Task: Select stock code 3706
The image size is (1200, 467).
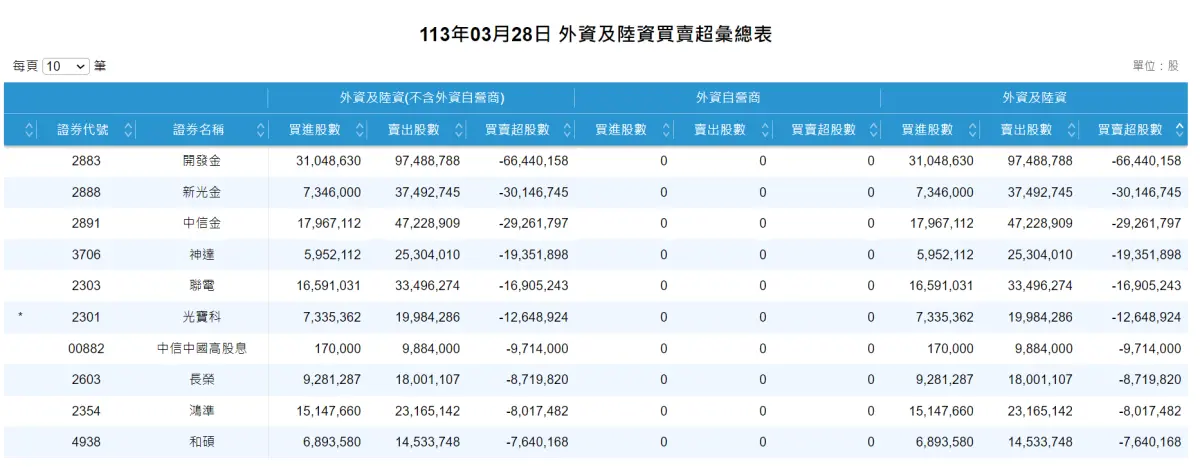Action: pyautogui.click(x=86, y=255)
